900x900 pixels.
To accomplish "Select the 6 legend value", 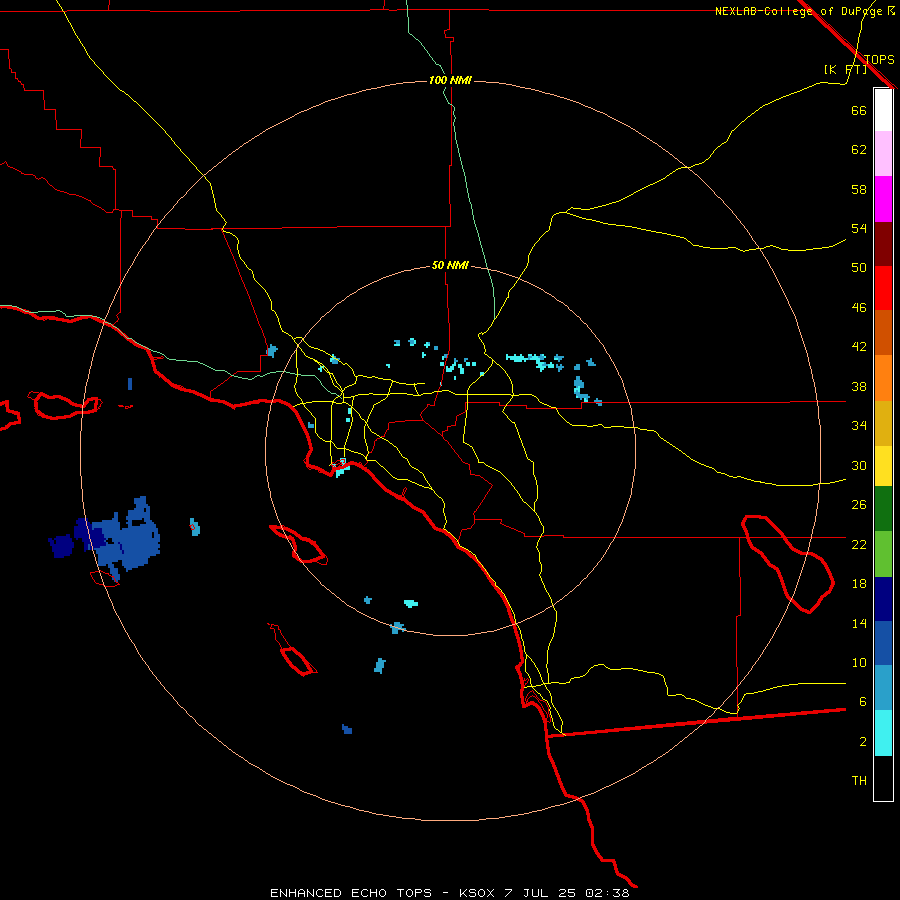I will click(x=862, y=702).
